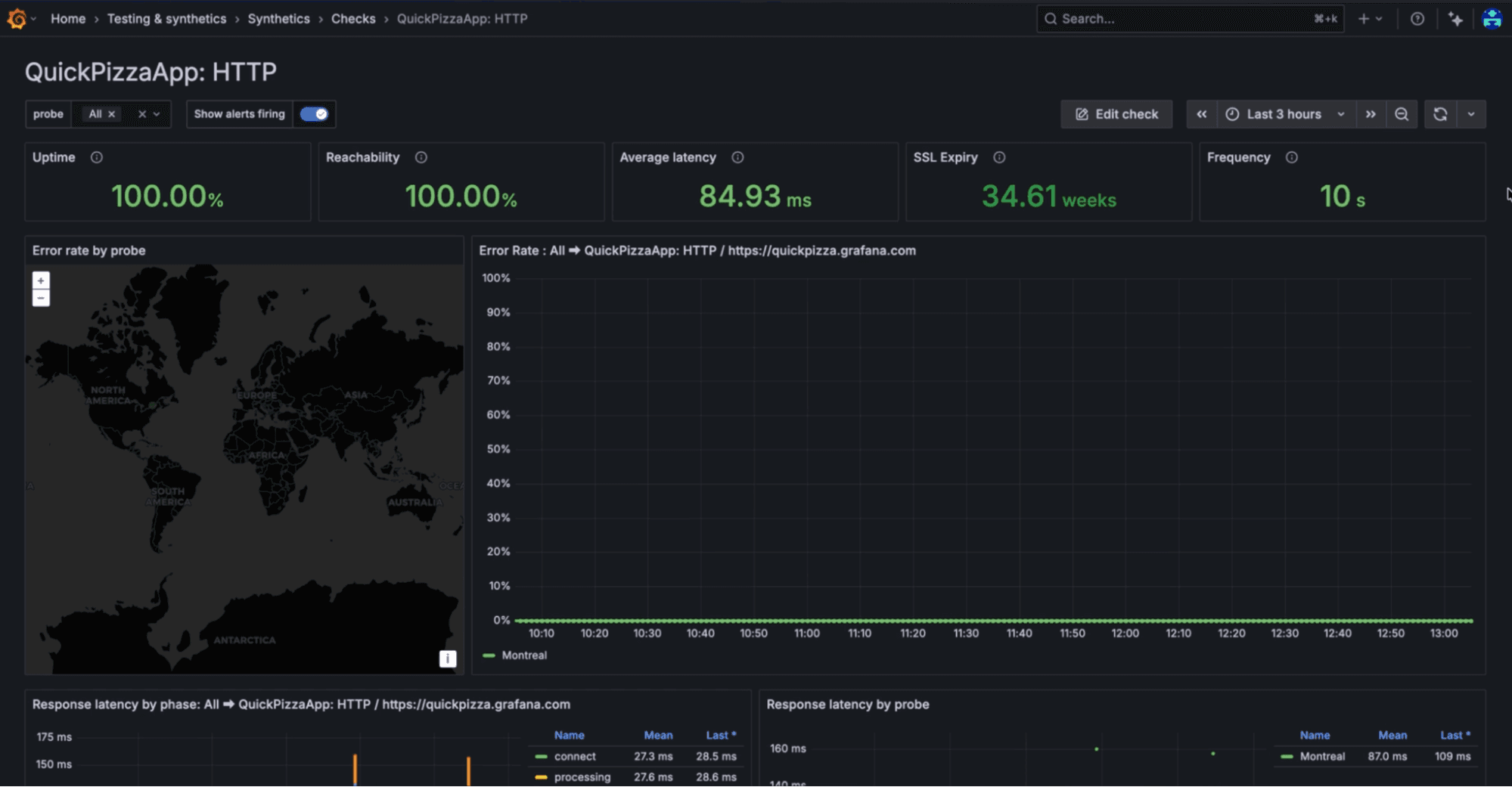
Task: Focus the Search field
Action: (1190, 19)
